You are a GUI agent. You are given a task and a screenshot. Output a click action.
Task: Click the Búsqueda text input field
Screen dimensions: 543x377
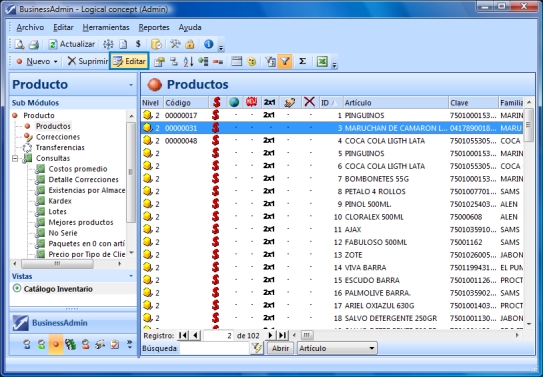[x=215, y=348]
